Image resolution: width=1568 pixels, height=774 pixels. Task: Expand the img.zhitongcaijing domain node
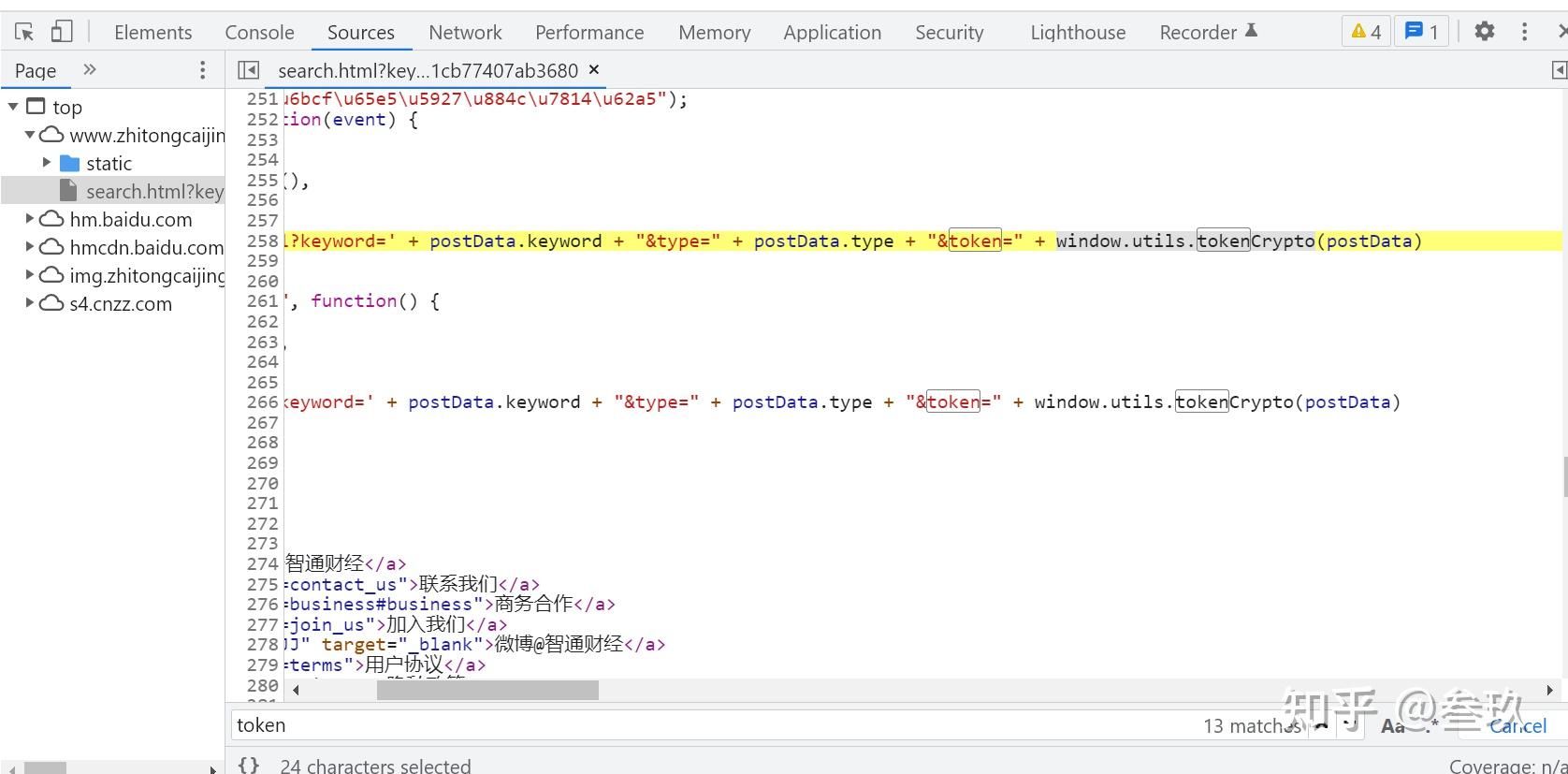click(30, 275)
